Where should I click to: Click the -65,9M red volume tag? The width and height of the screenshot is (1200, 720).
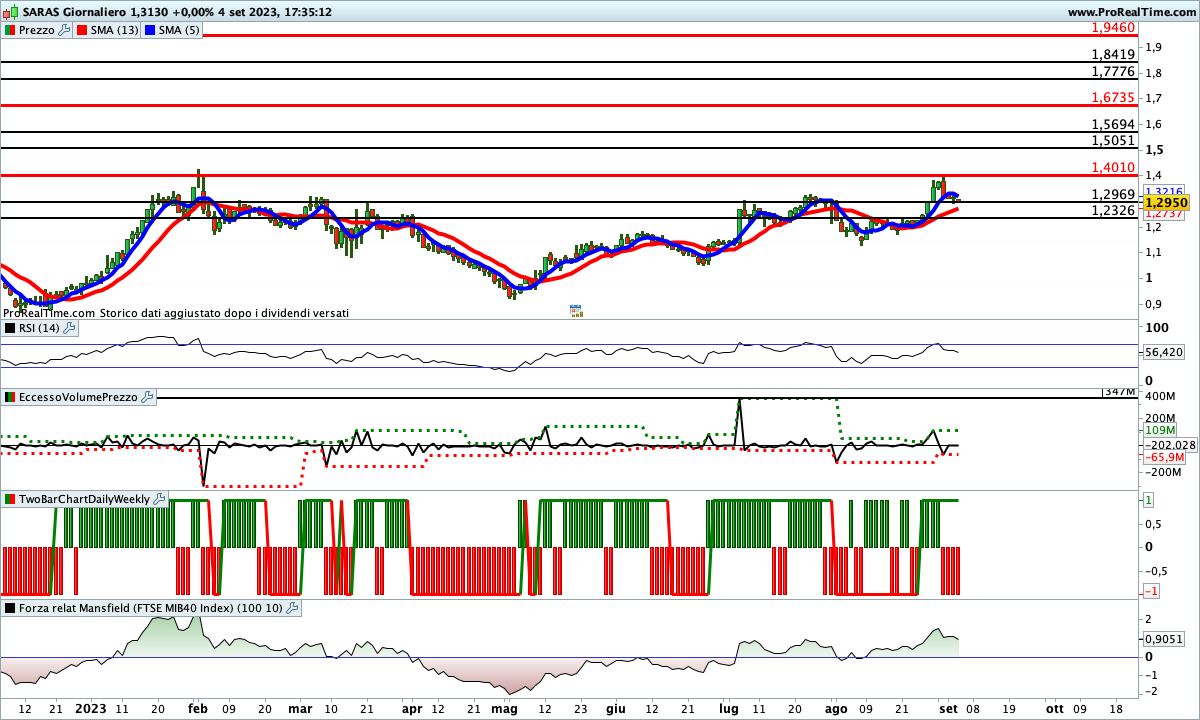click(1163, 457)
